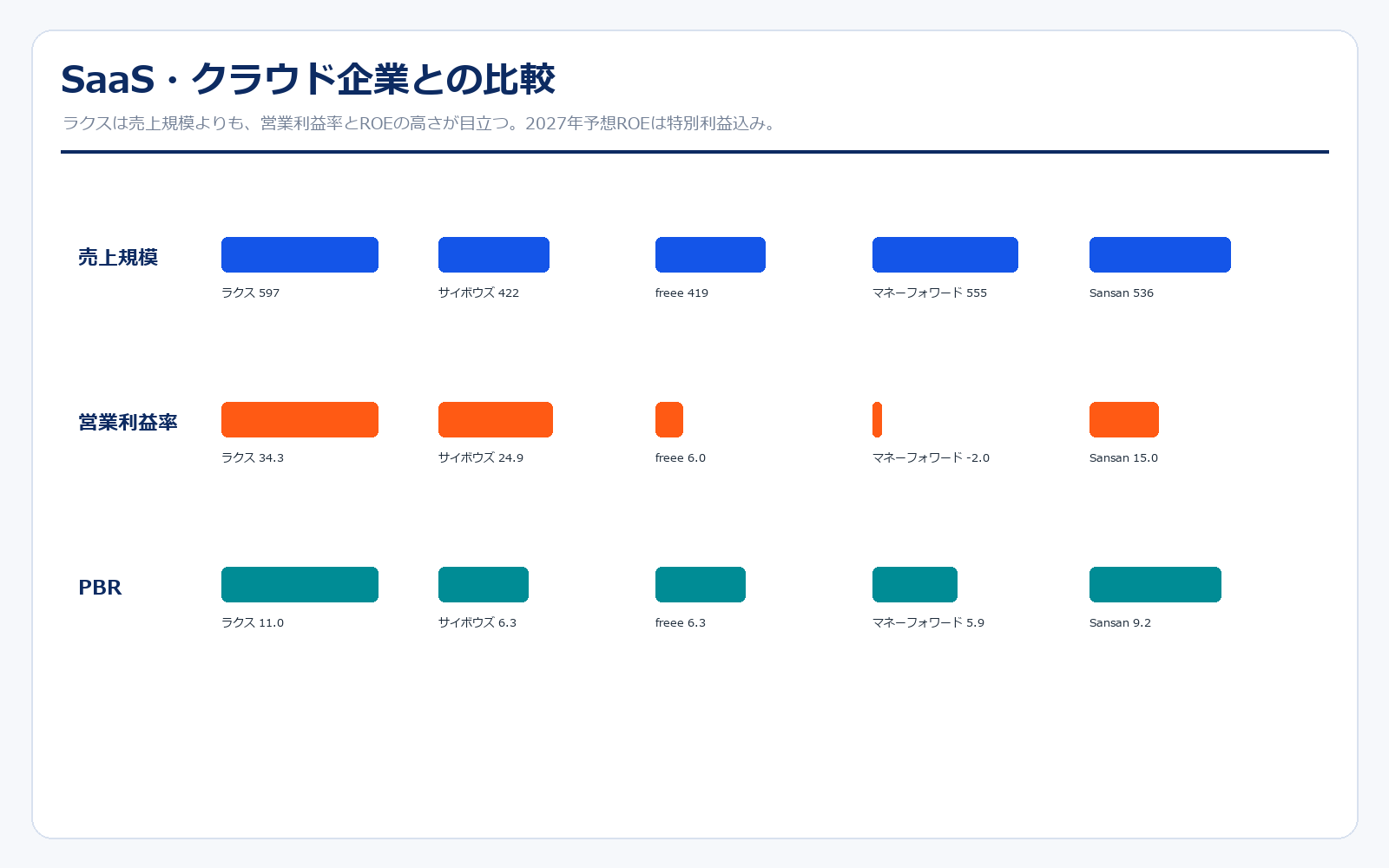Click the PBR row label
1389x868 pixels.
[100, 588]
